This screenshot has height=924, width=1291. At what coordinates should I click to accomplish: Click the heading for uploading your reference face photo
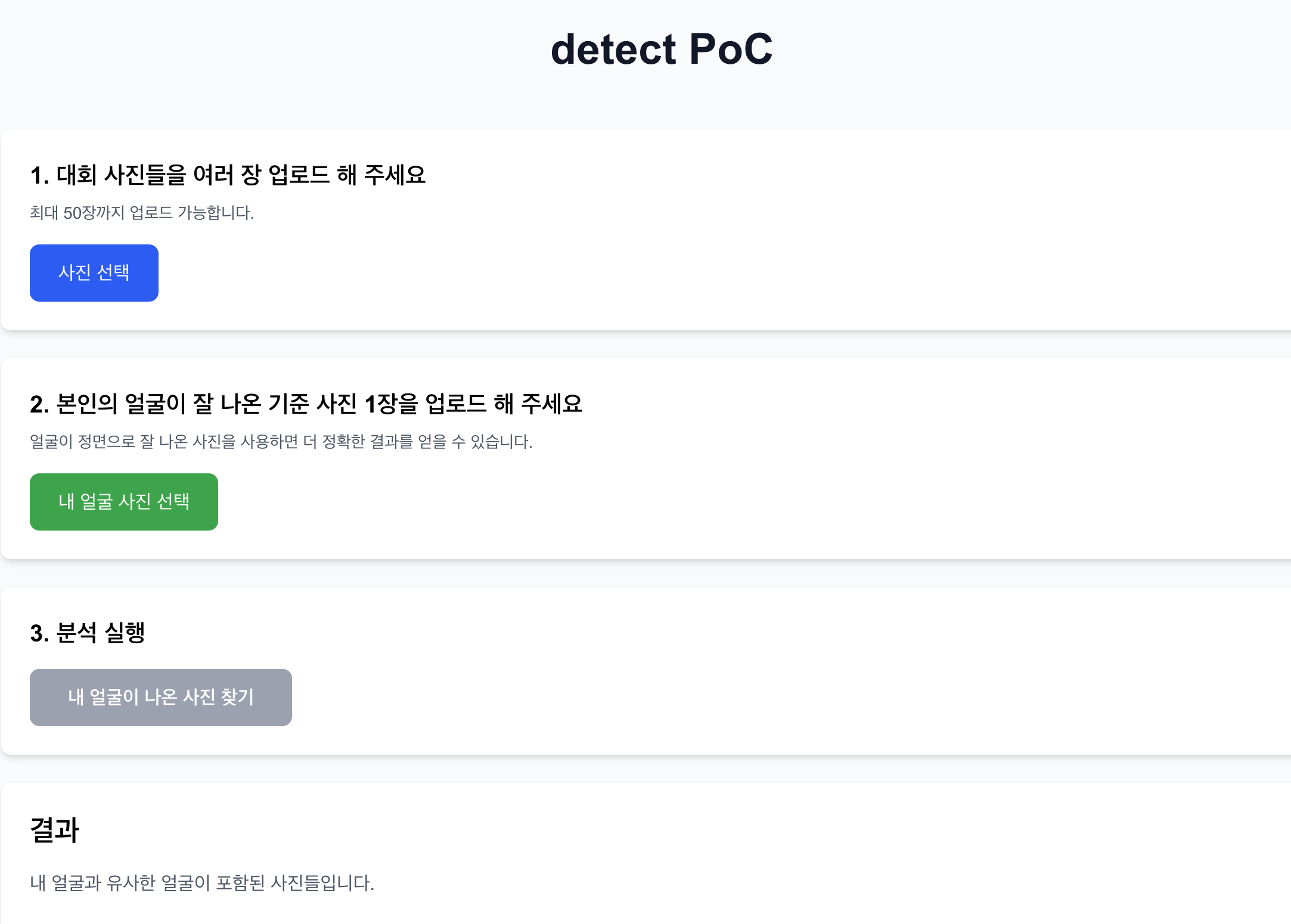(x=307, y=404)
